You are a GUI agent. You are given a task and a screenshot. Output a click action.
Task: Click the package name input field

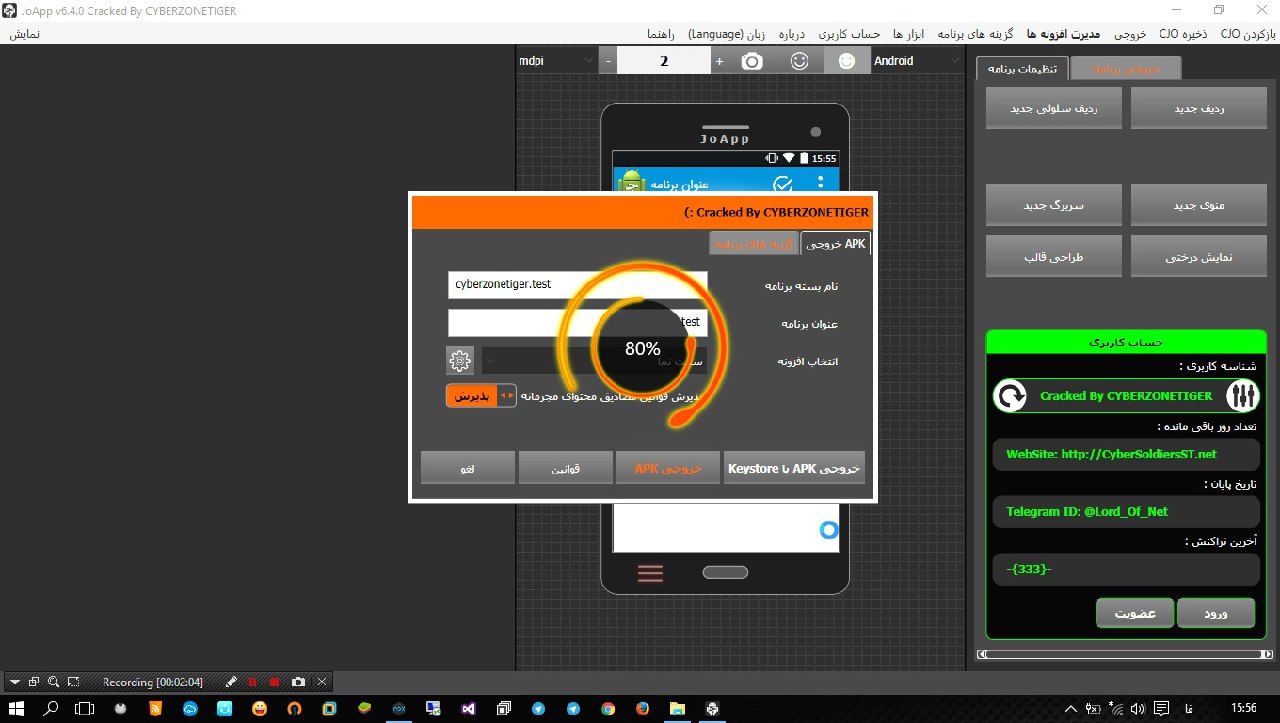[577, 285]
